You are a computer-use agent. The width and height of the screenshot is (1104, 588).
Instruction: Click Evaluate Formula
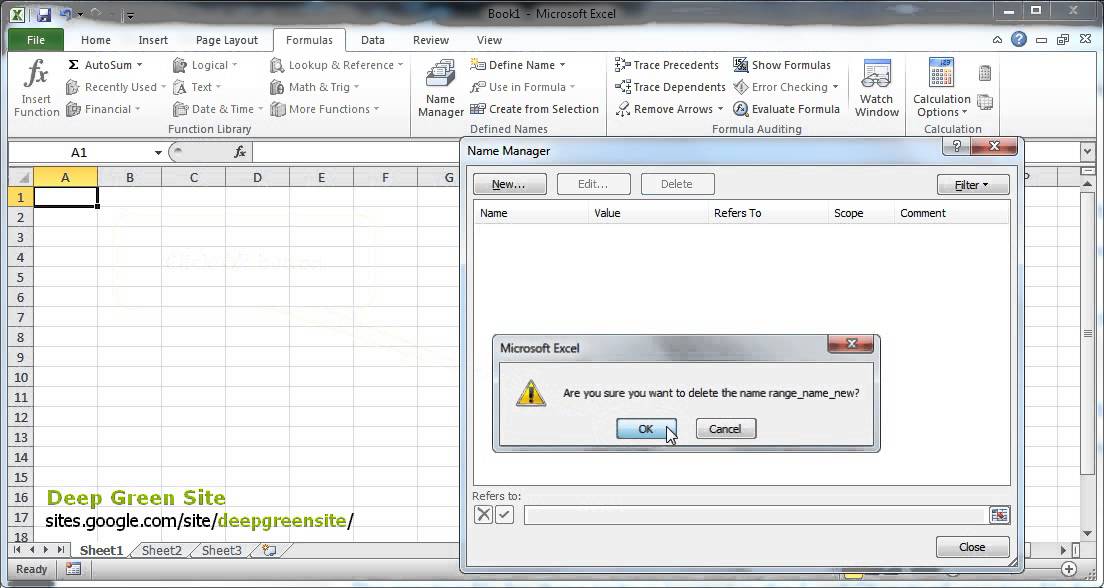coord(786,109)
